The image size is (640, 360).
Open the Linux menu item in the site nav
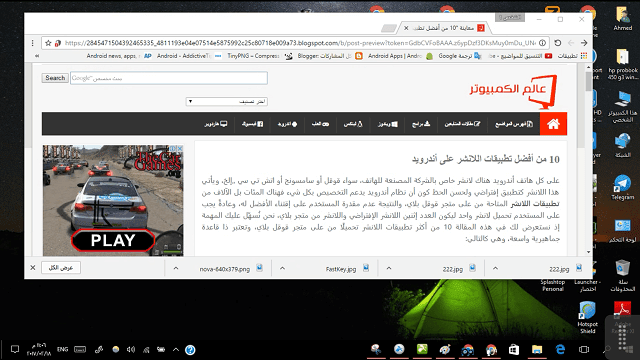pos(353,124)
